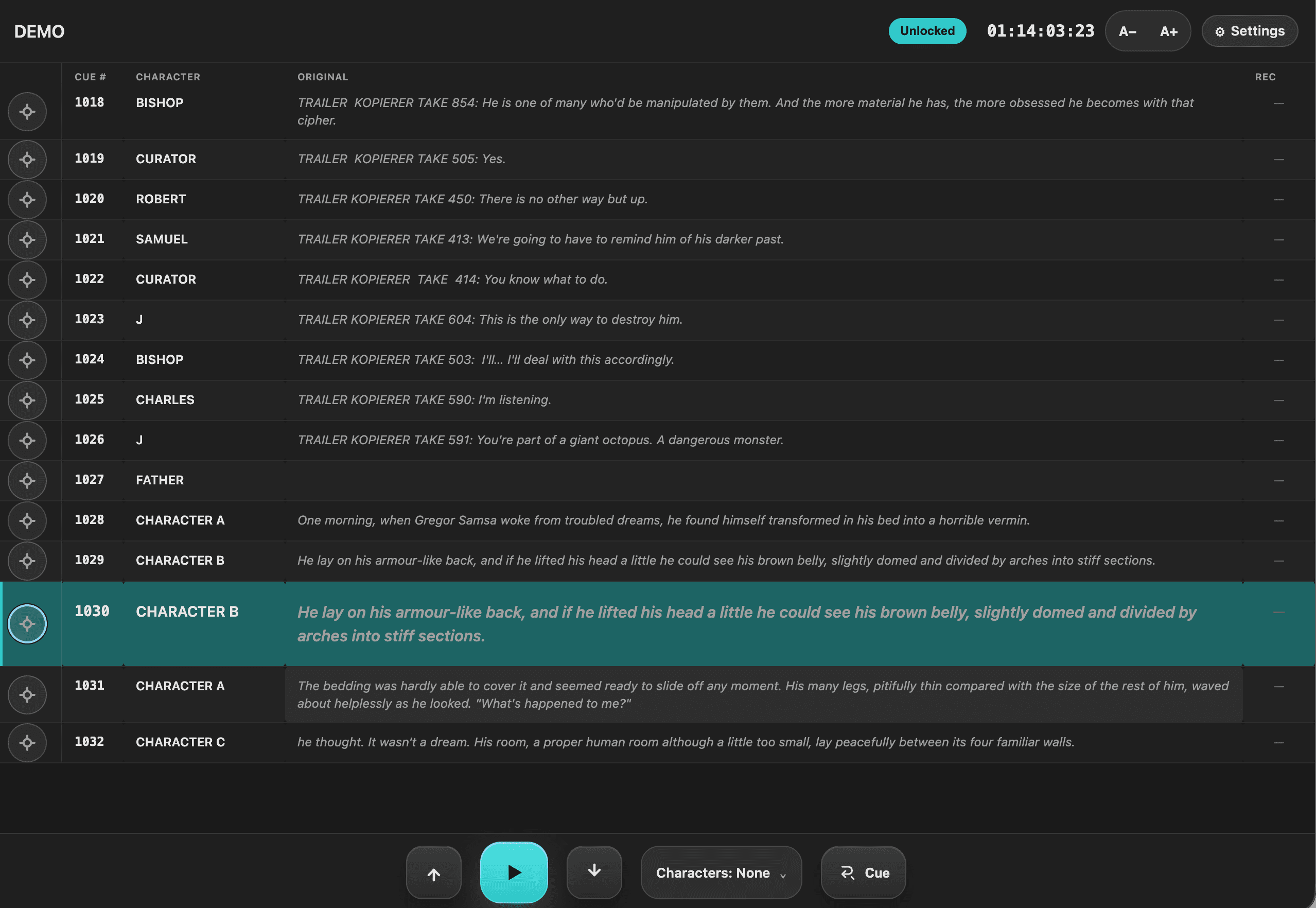Select CHARACTER C name
Viewport: 1316px width, 908px height.
(180, 742)
